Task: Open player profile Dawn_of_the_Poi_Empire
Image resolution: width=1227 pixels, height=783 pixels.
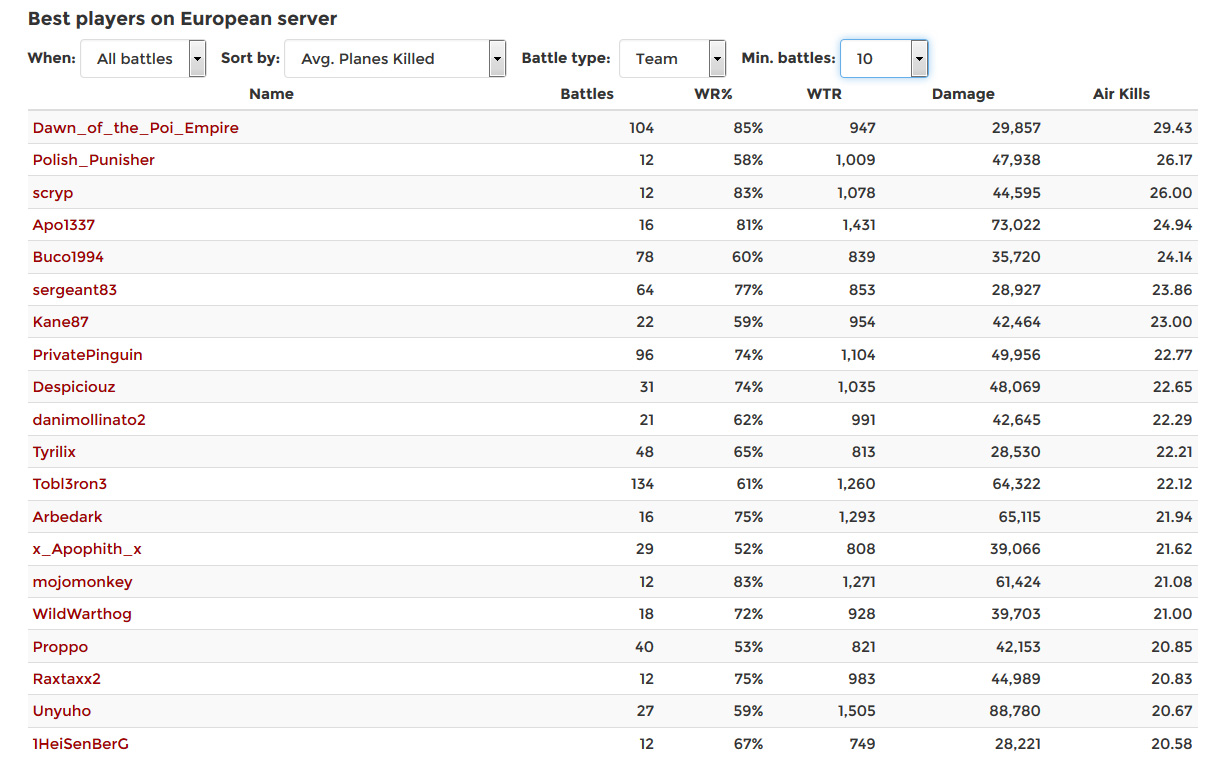Action: click(x=136, y=128)
